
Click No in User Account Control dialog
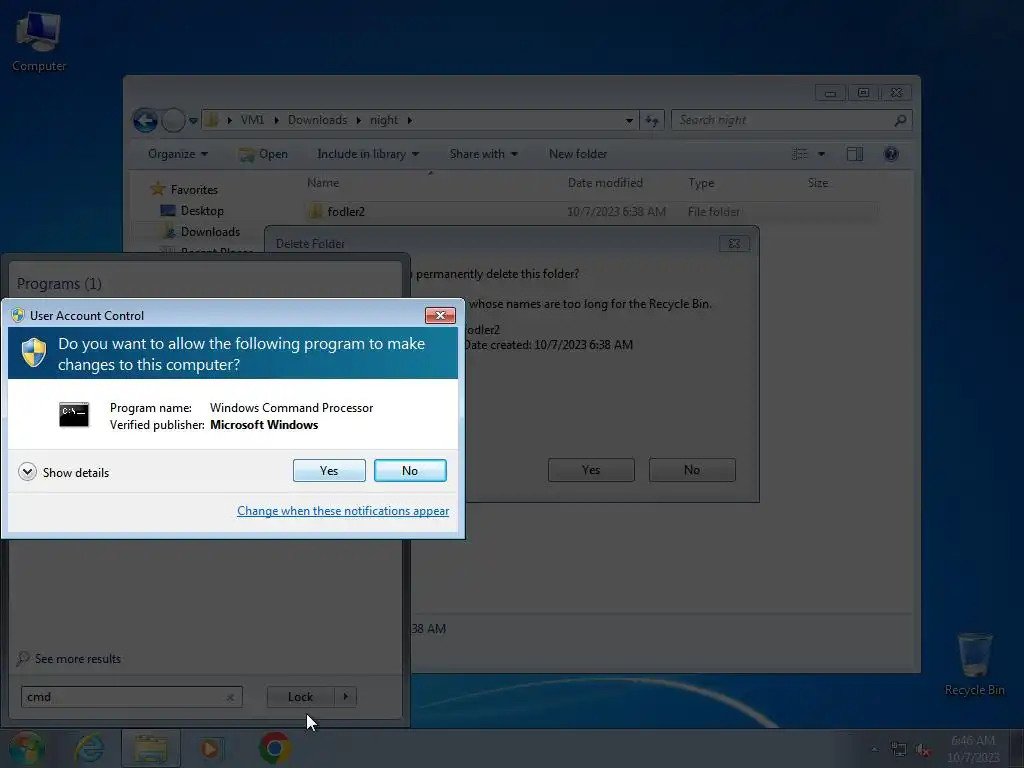click(410, 470)
